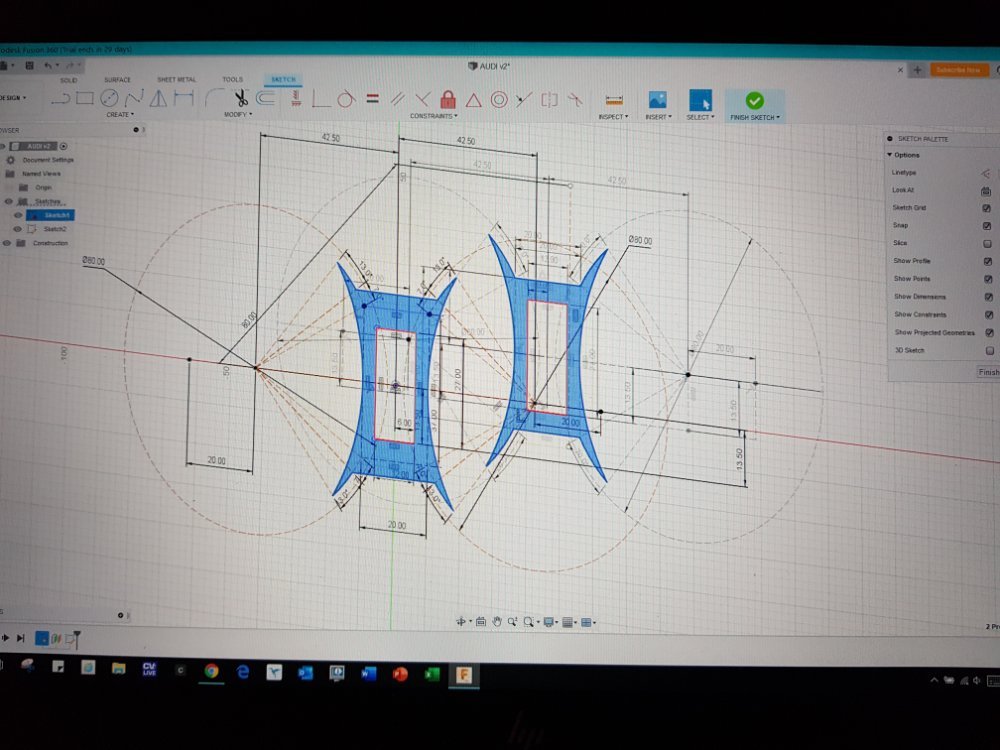Apply the Midpoint triangle constraint
The height and width of the screenshot is (750, 1000).
click(473, 99)
